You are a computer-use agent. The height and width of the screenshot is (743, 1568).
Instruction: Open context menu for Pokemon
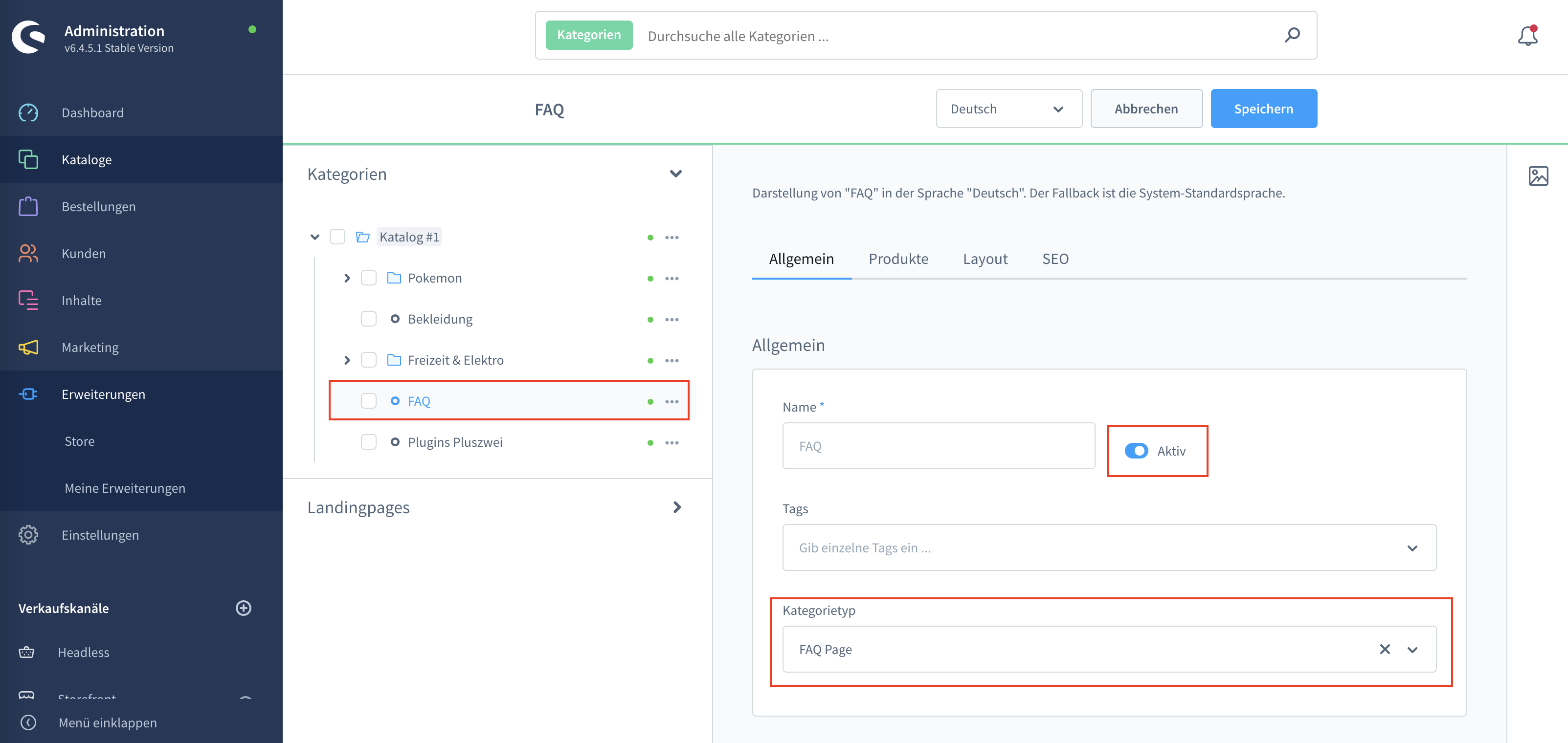coord(672,278)
